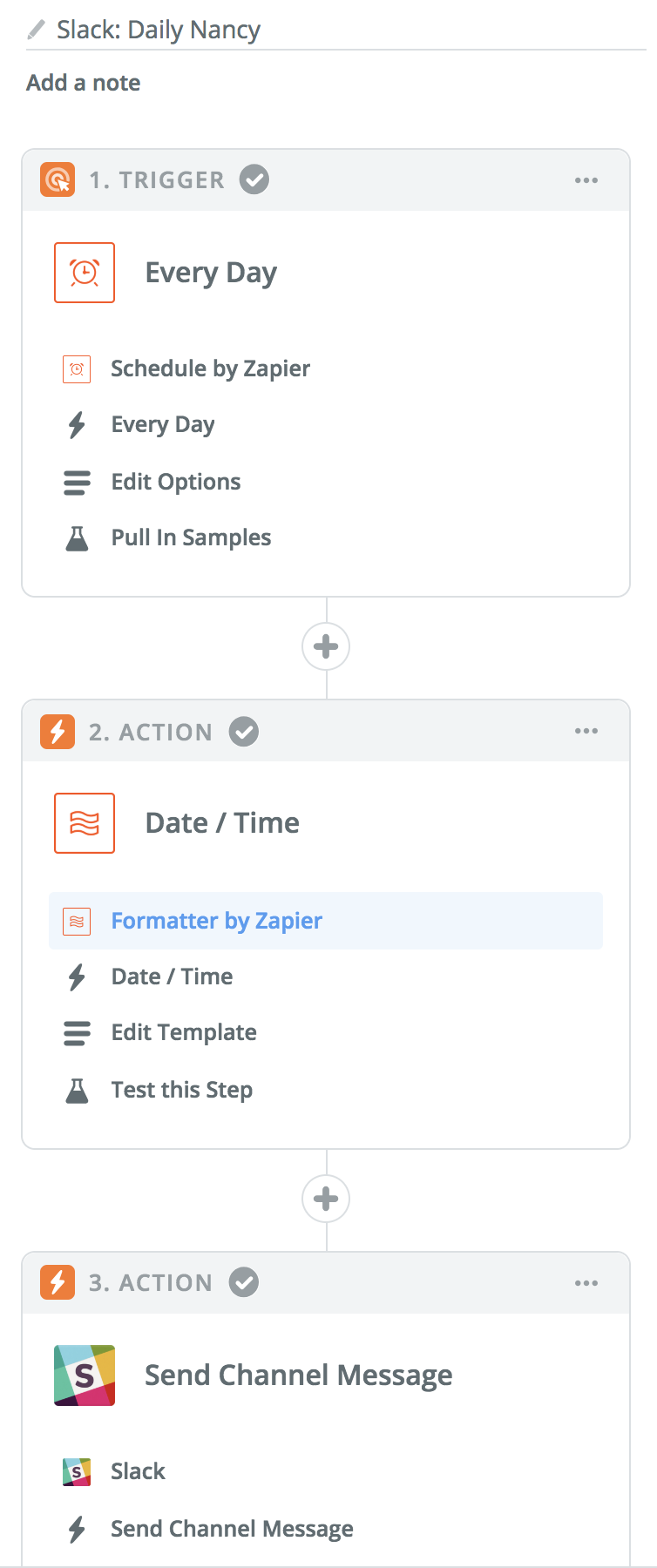Click the Formatter waves icon beside Date / Time

point(85,823)
